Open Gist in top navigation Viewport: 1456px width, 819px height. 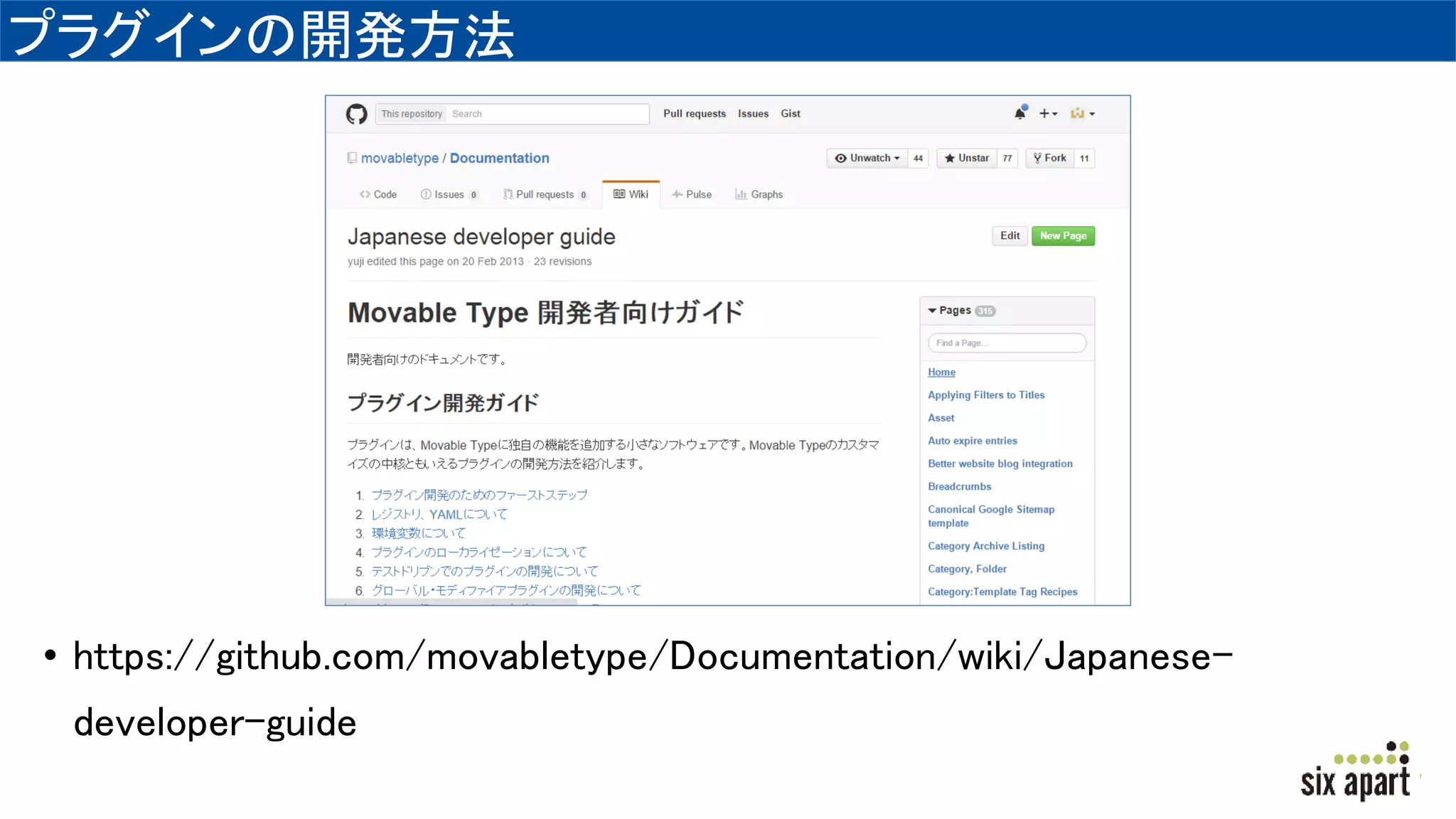click(x=791, y=114)
